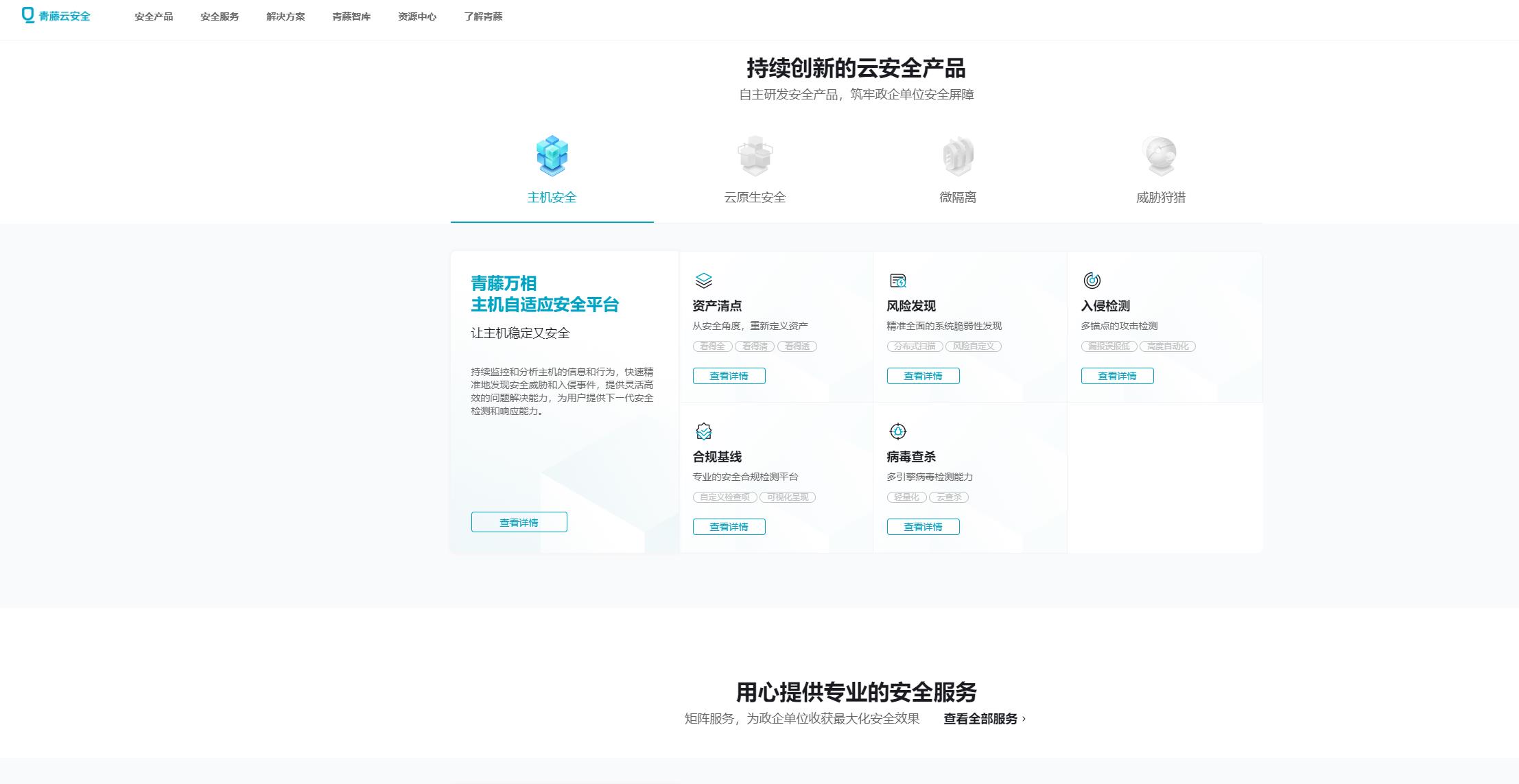1519x784 pixels.
Task: Open the 解决方案 navigation menu
Action: 285,16
